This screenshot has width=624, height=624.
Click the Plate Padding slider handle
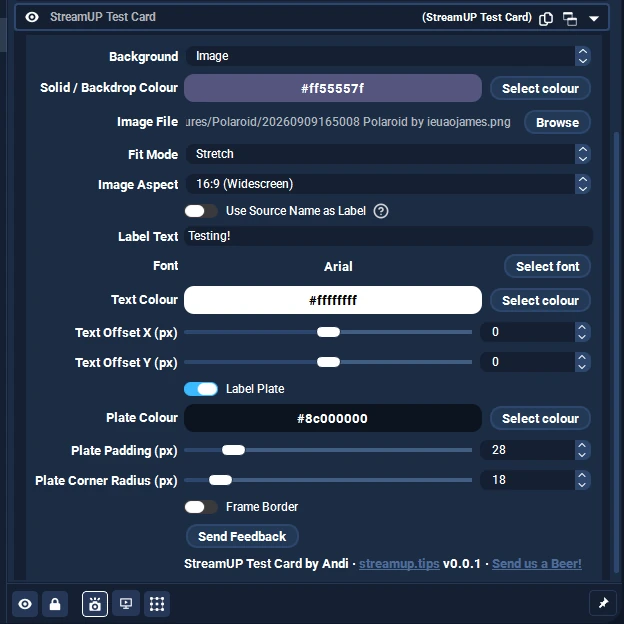pyautogui.click(x=233, y=450)
